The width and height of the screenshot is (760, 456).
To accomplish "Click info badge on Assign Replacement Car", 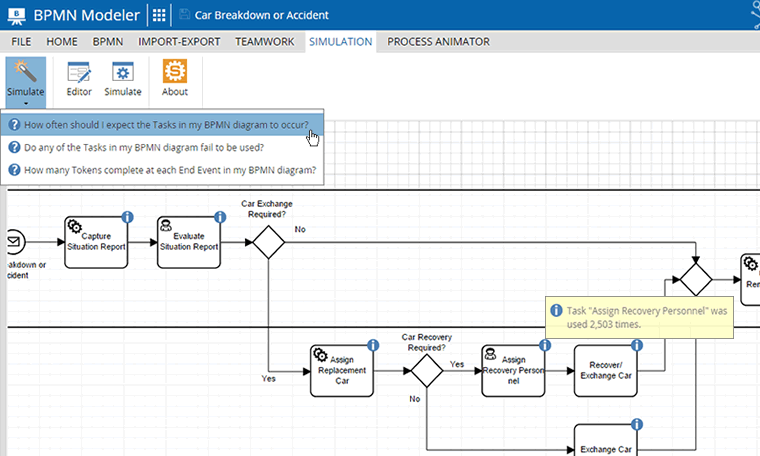I will 373,345.
